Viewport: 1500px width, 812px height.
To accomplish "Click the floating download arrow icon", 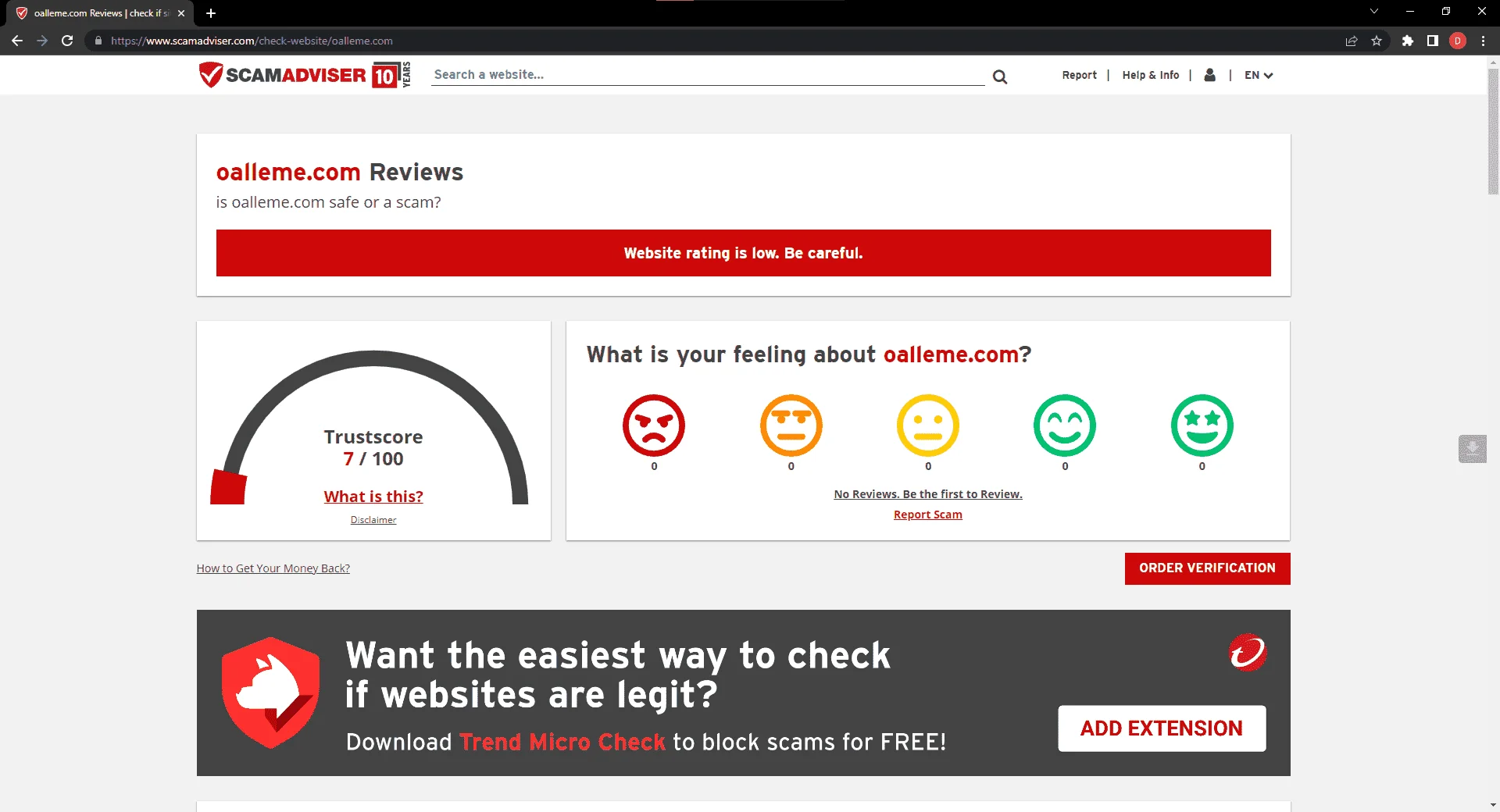I will point(1473,449).
